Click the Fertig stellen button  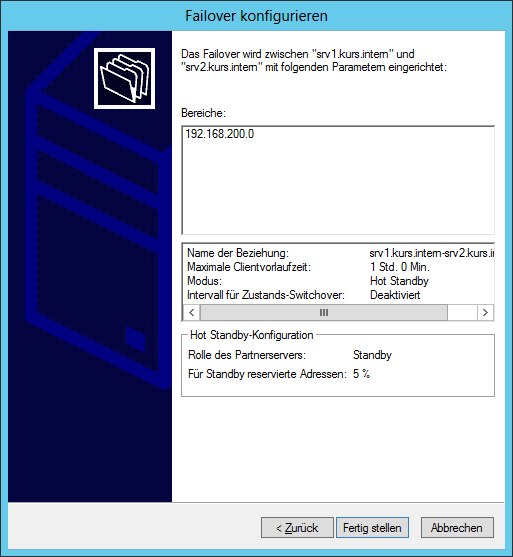[372, 528]
